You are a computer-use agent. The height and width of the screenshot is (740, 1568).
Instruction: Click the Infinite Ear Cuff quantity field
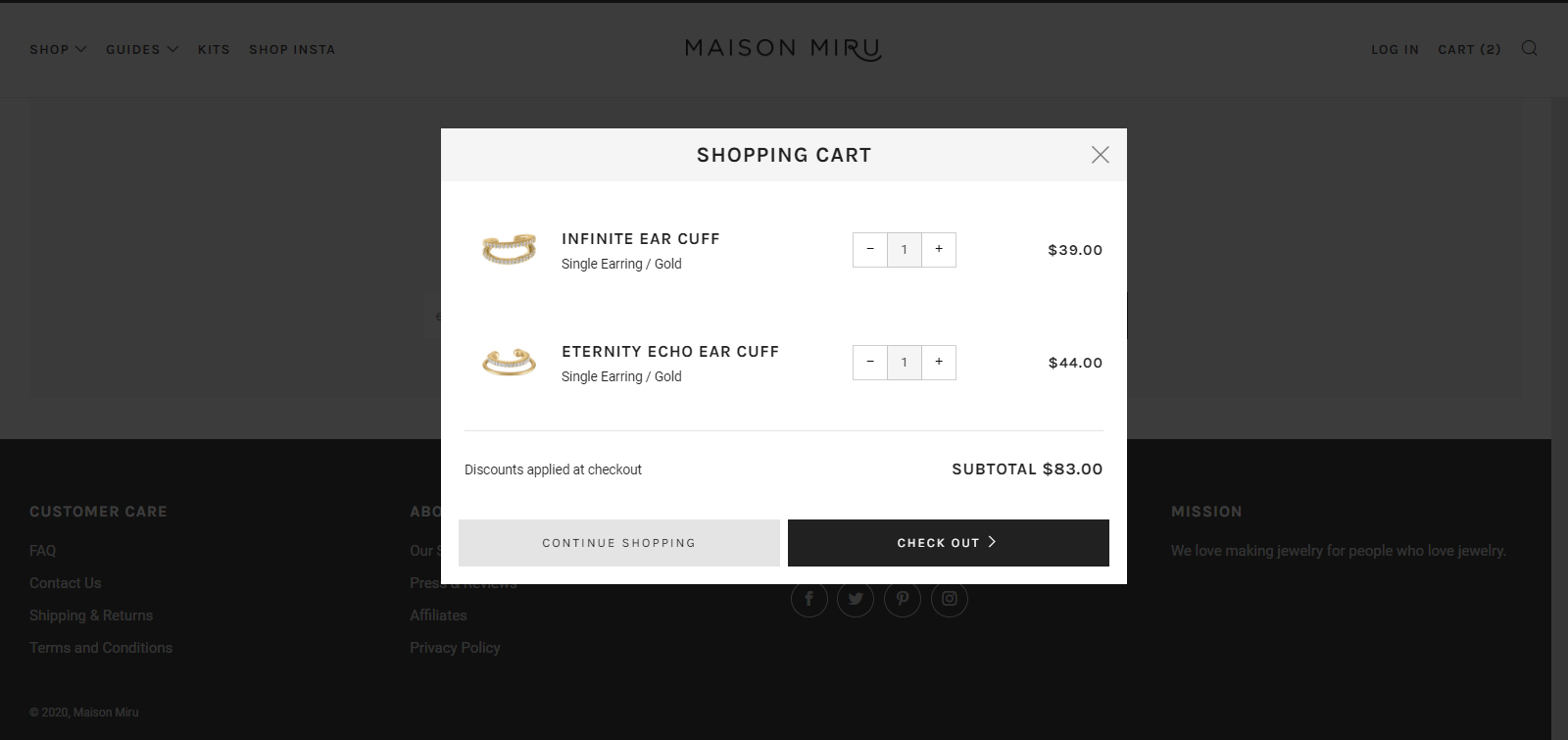905,250
